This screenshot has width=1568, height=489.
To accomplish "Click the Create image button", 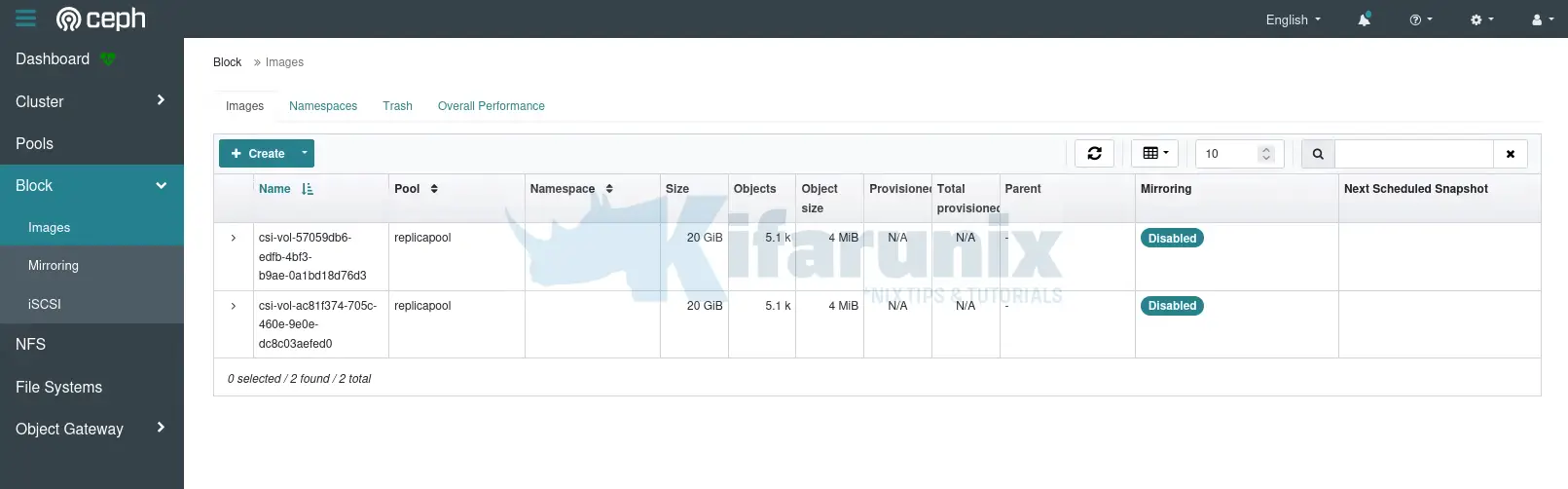I will tap(258, 153).
